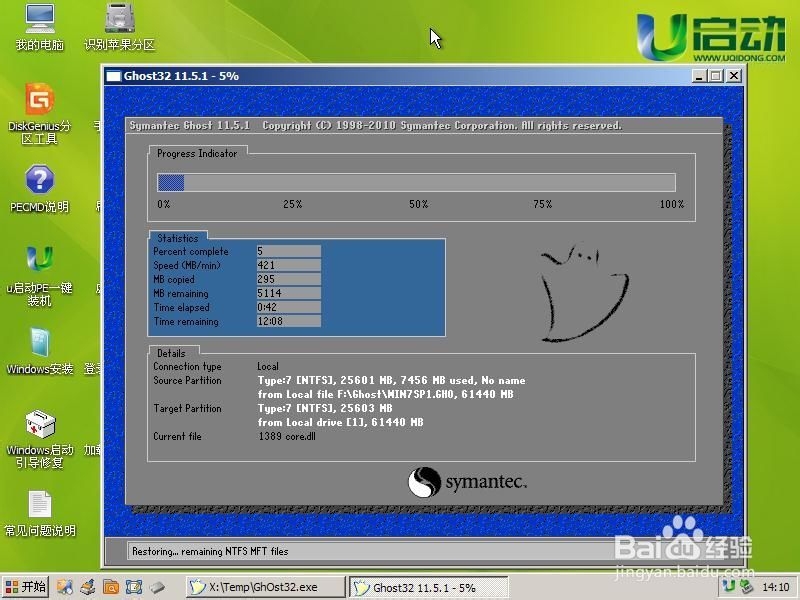This screenshot has width=800, height=600.
Task: Open the 识别苹果分区 desktop icon
Action: (x=119, y=27)
